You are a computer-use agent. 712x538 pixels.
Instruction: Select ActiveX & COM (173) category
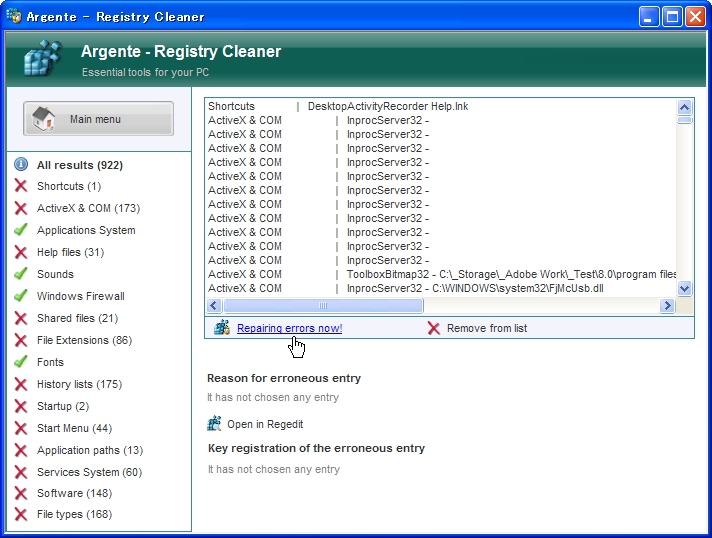[89, 208]
